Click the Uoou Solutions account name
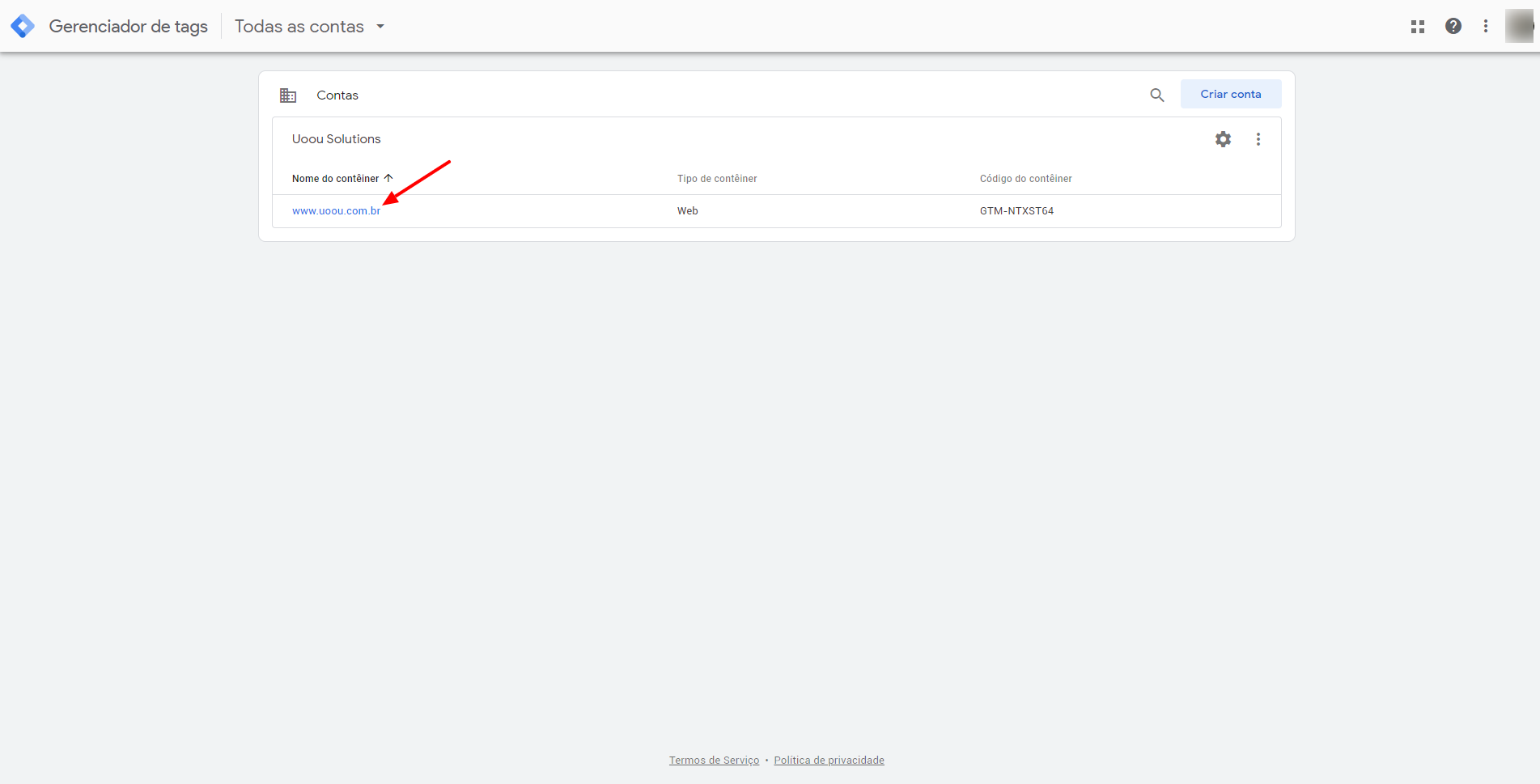The width and height of the screenshot is (1540, 784). click(x=337, y=139)
